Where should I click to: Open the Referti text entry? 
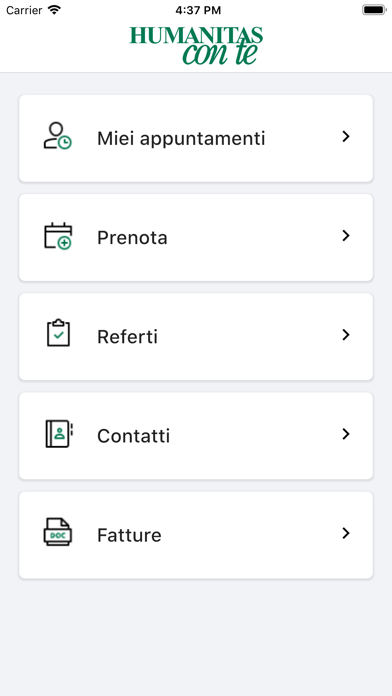127,336
